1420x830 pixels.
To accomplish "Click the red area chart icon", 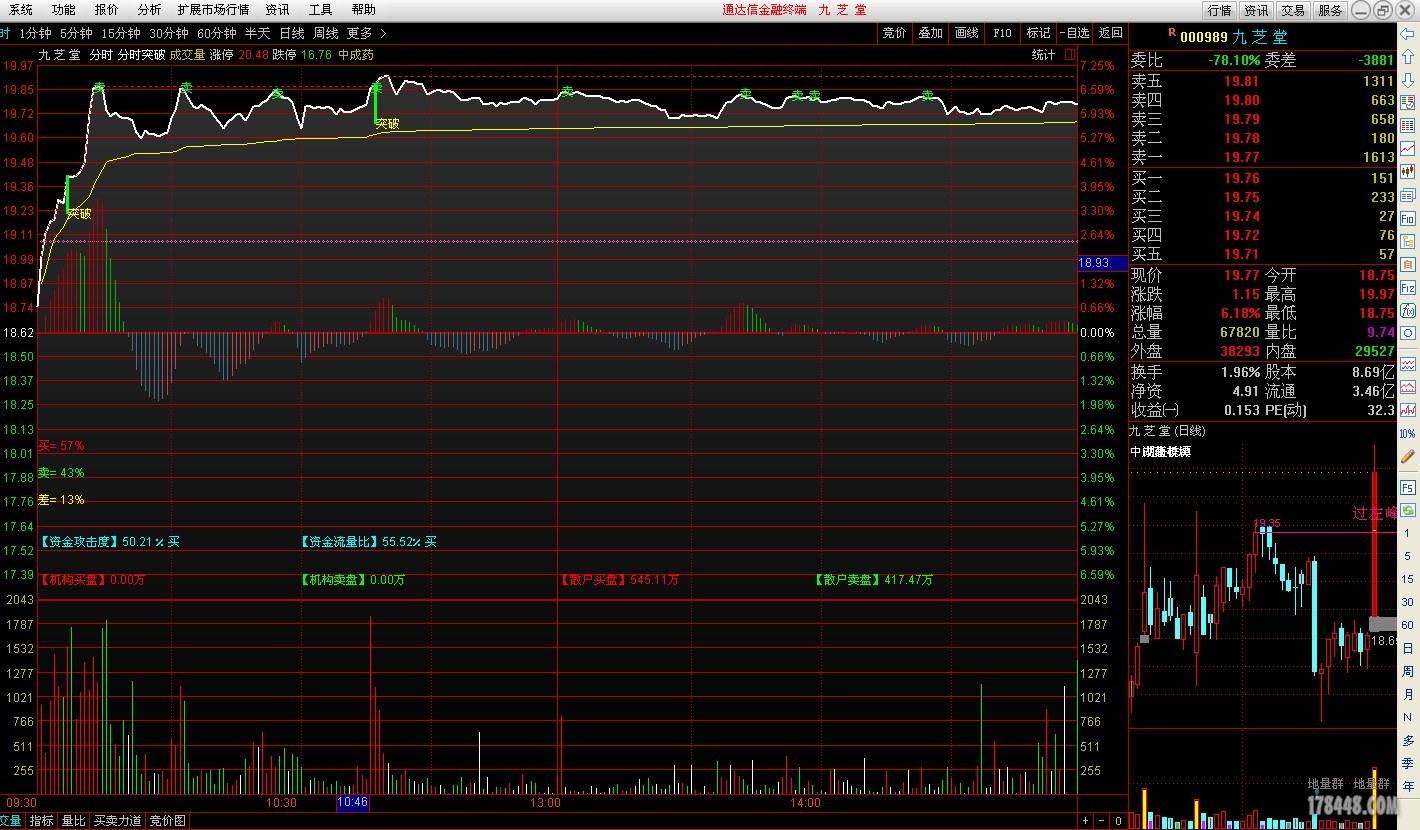I will (x=1408, y=386).
